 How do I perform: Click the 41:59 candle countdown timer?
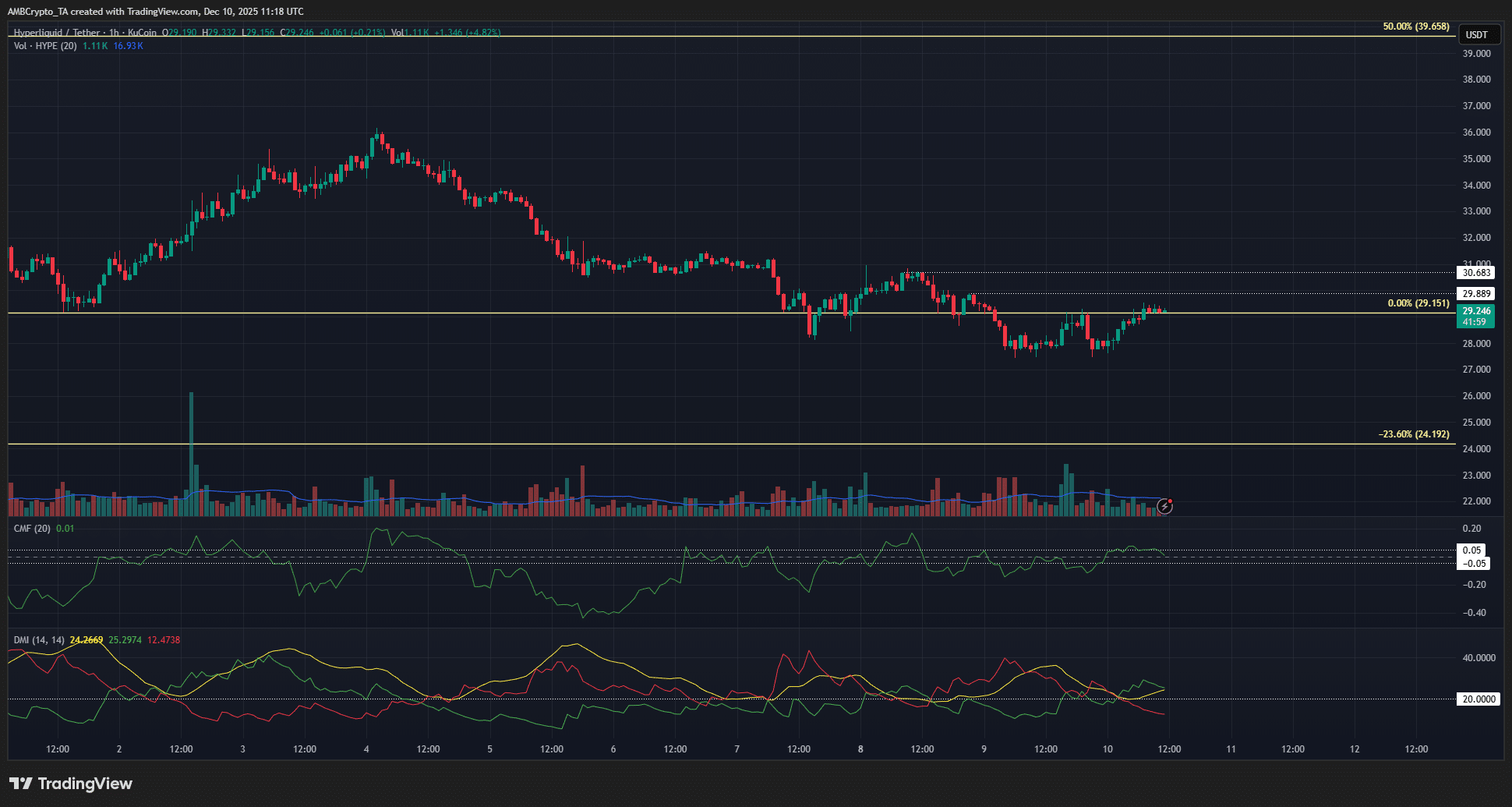click(x=1475, y=320)
